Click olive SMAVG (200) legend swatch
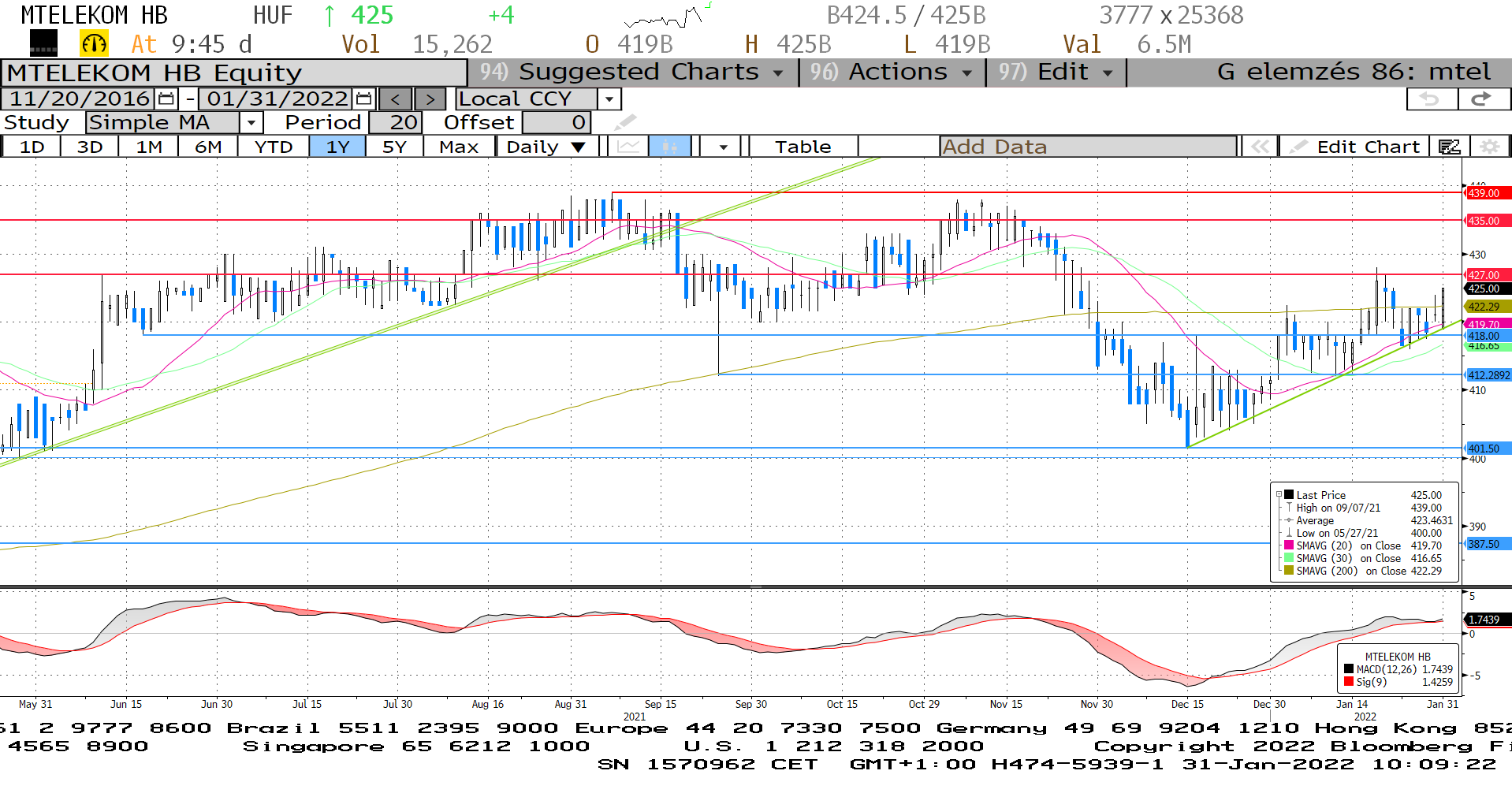The image size is (1512, 808). click(x=1289, y=571)
